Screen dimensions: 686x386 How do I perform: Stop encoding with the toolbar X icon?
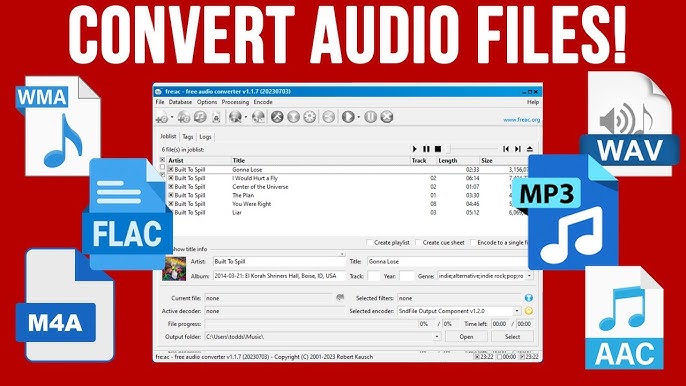pyautogui.click(x=386, y=117)
